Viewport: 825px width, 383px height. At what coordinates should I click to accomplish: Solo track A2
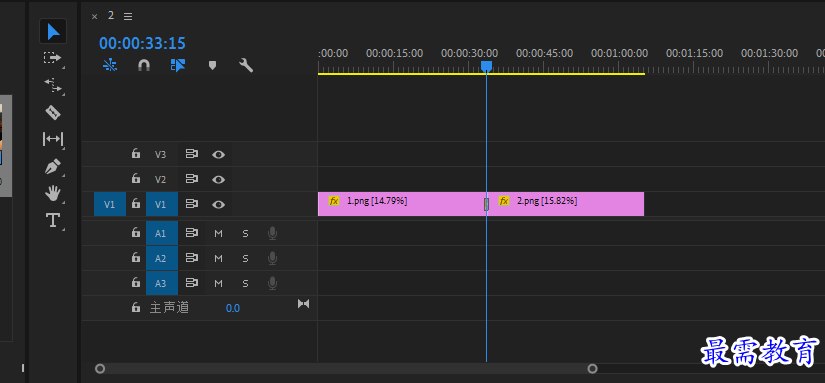[x=245, y=258]
